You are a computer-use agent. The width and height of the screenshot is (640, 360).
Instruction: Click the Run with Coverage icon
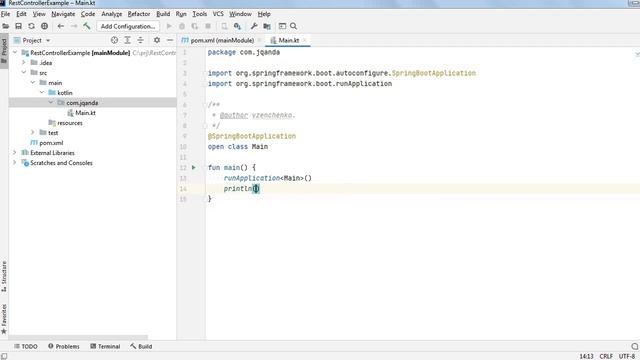click(195, 26)
